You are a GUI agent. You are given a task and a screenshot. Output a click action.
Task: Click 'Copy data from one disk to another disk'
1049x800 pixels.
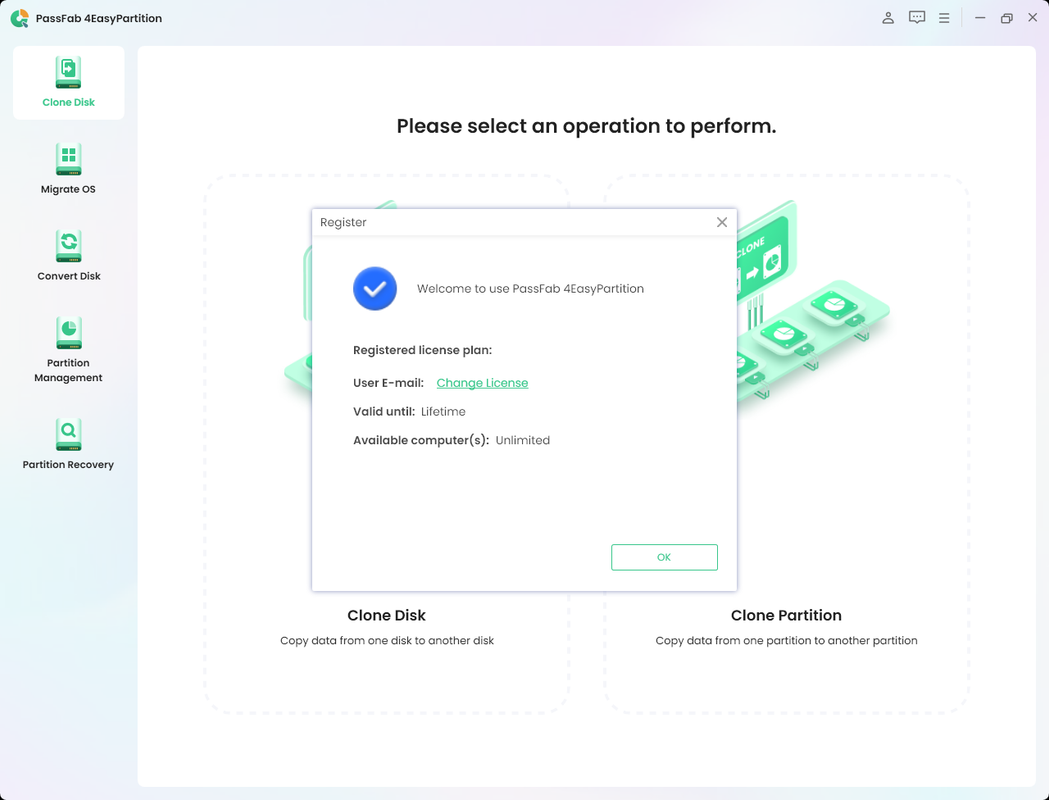pyautogui.click(x=387, y=641)
